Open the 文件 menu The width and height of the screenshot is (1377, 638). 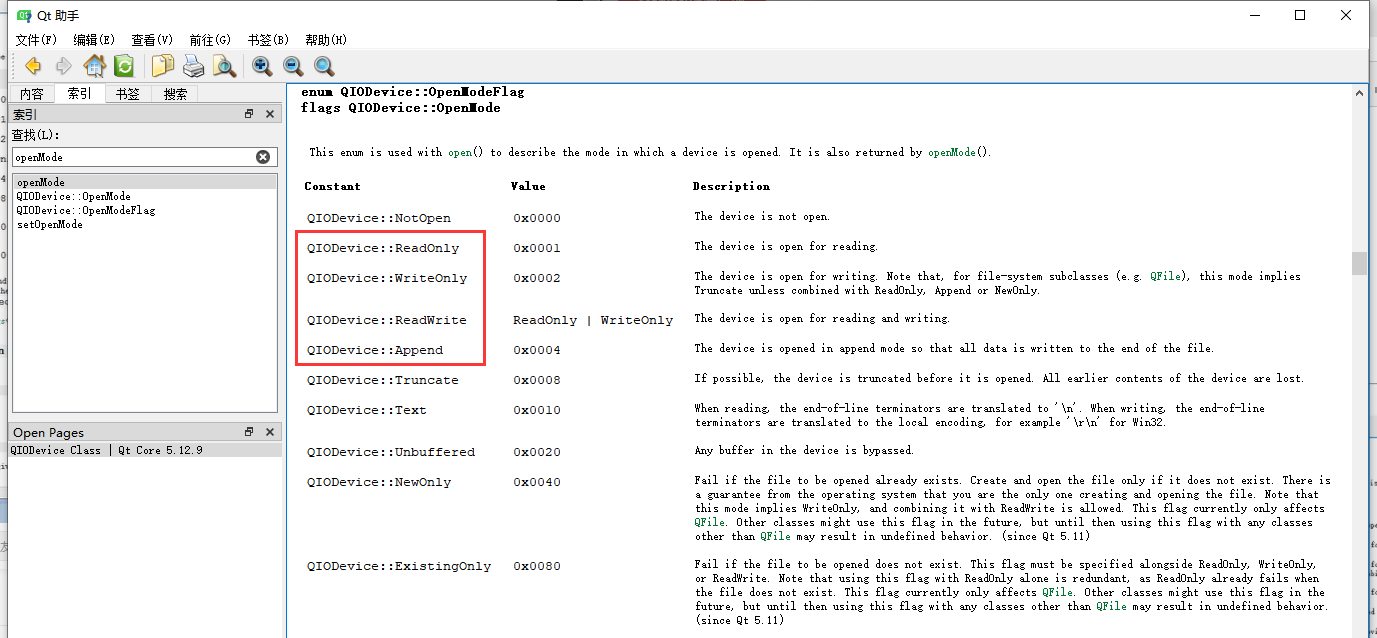click(x=35, y=40)
